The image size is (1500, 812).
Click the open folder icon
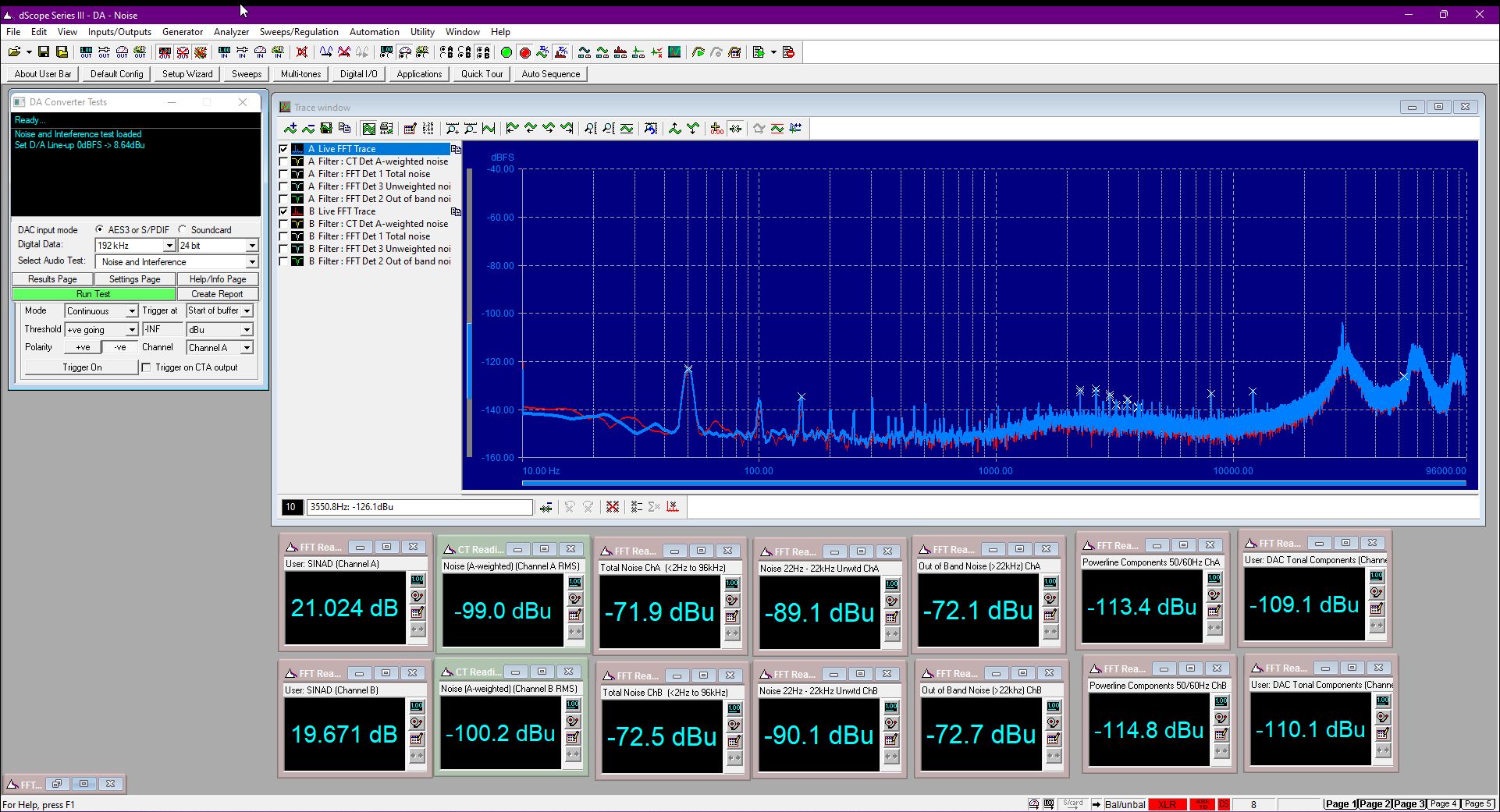point(14,52)
